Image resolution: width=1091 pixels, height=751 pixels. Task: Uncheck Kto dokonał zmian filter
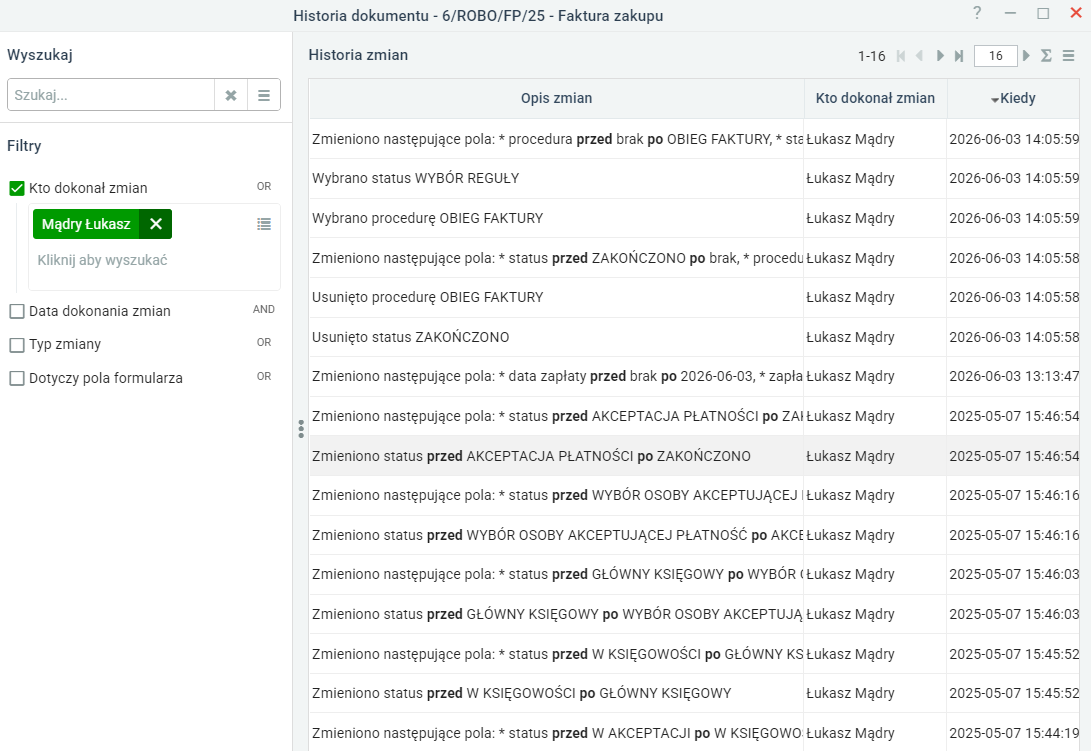pos(17,188)
